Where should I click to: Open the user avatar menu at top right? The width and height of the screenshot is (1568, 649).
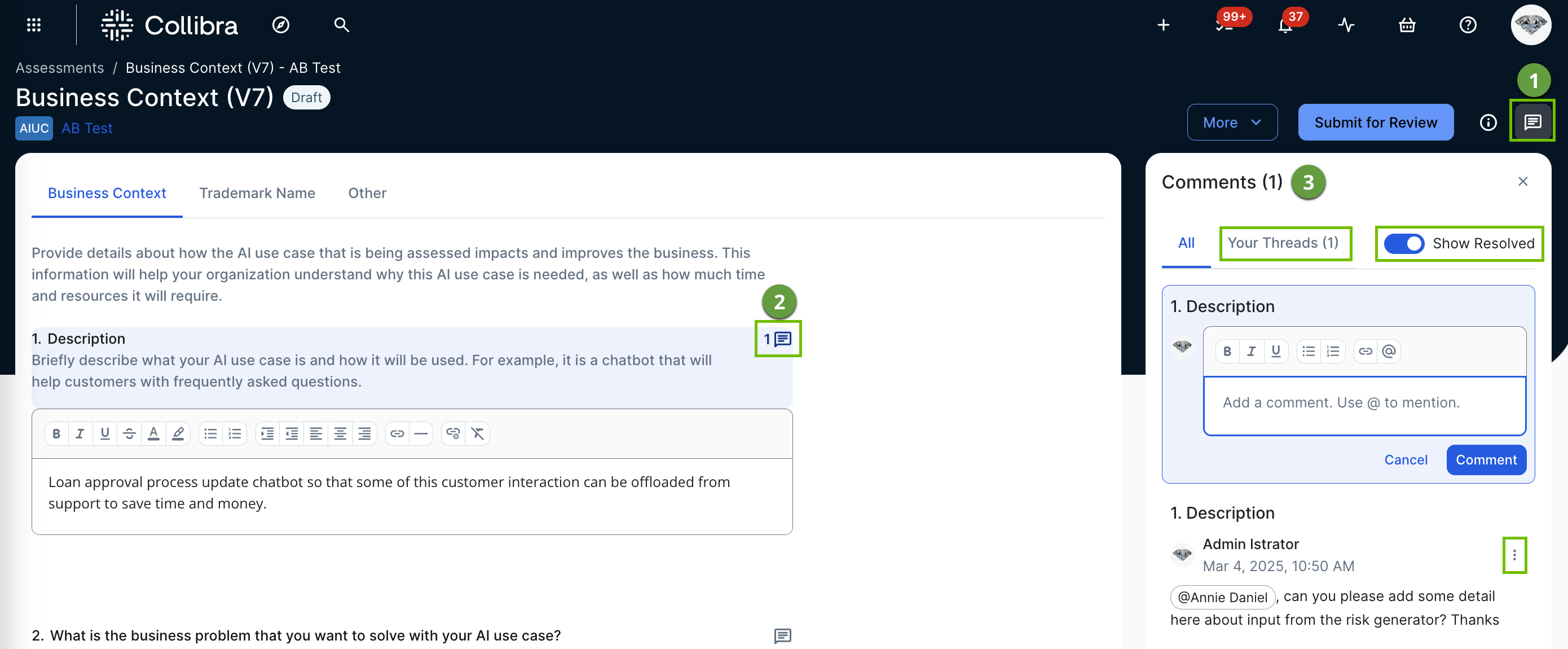pos(1530,25)
